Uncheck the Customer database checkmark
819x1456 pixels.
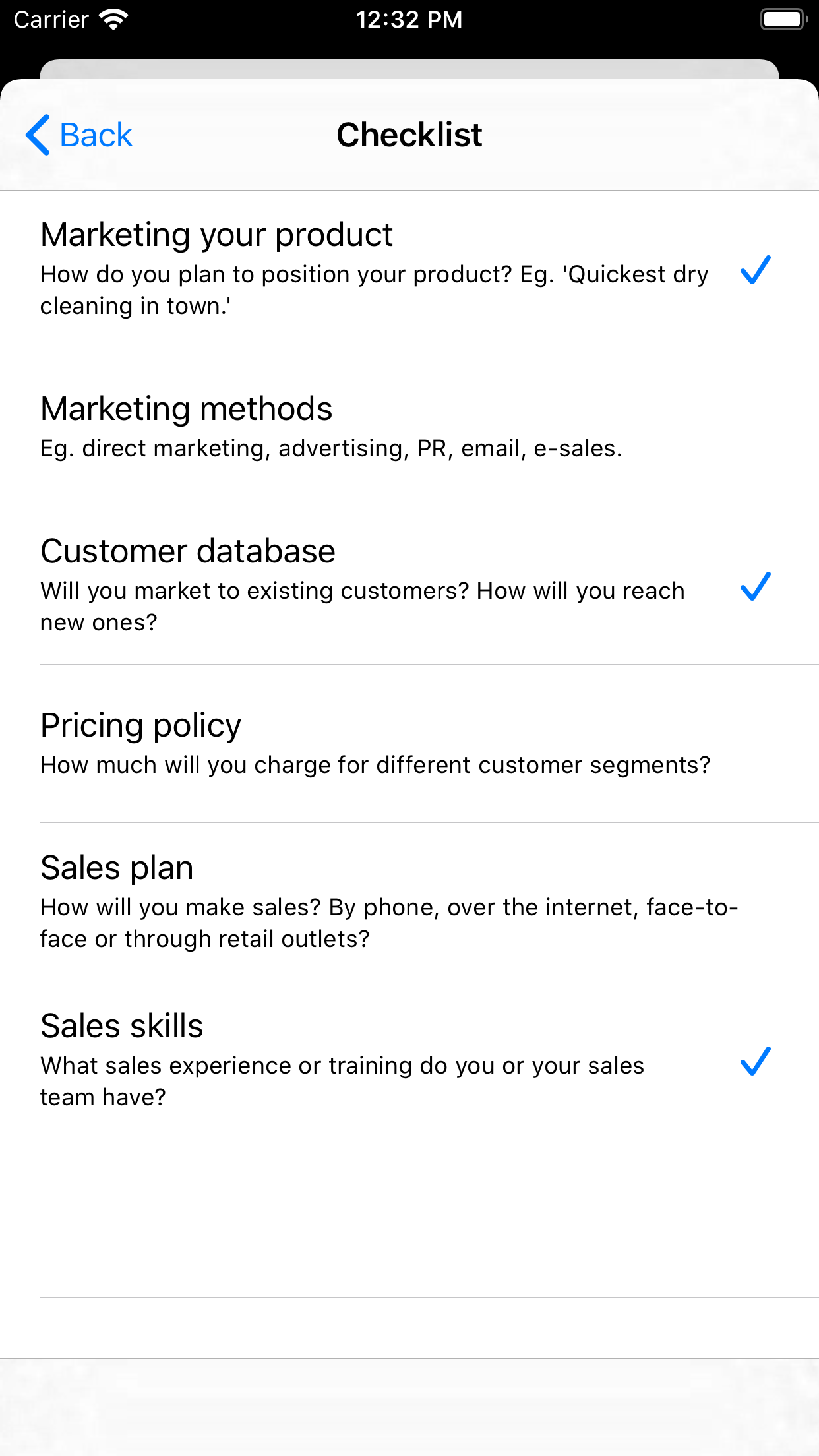click(755, 586)
